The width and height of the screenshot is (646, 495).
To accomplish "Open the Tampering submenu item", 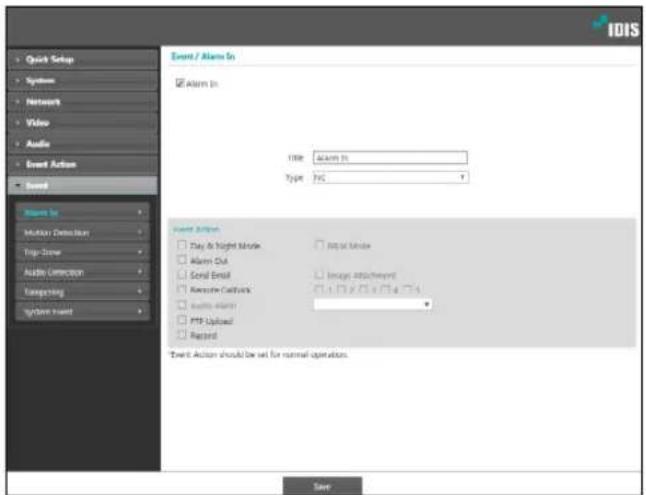I will pyautogui.click(x=82, y=292).
